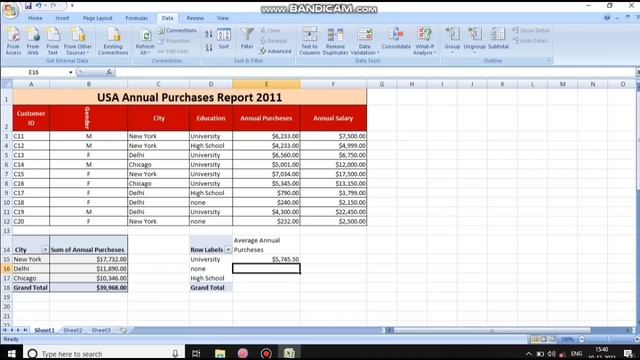Switch to the Review tab
This screenshot has height=360, width=640.
(x=195, y=18)
